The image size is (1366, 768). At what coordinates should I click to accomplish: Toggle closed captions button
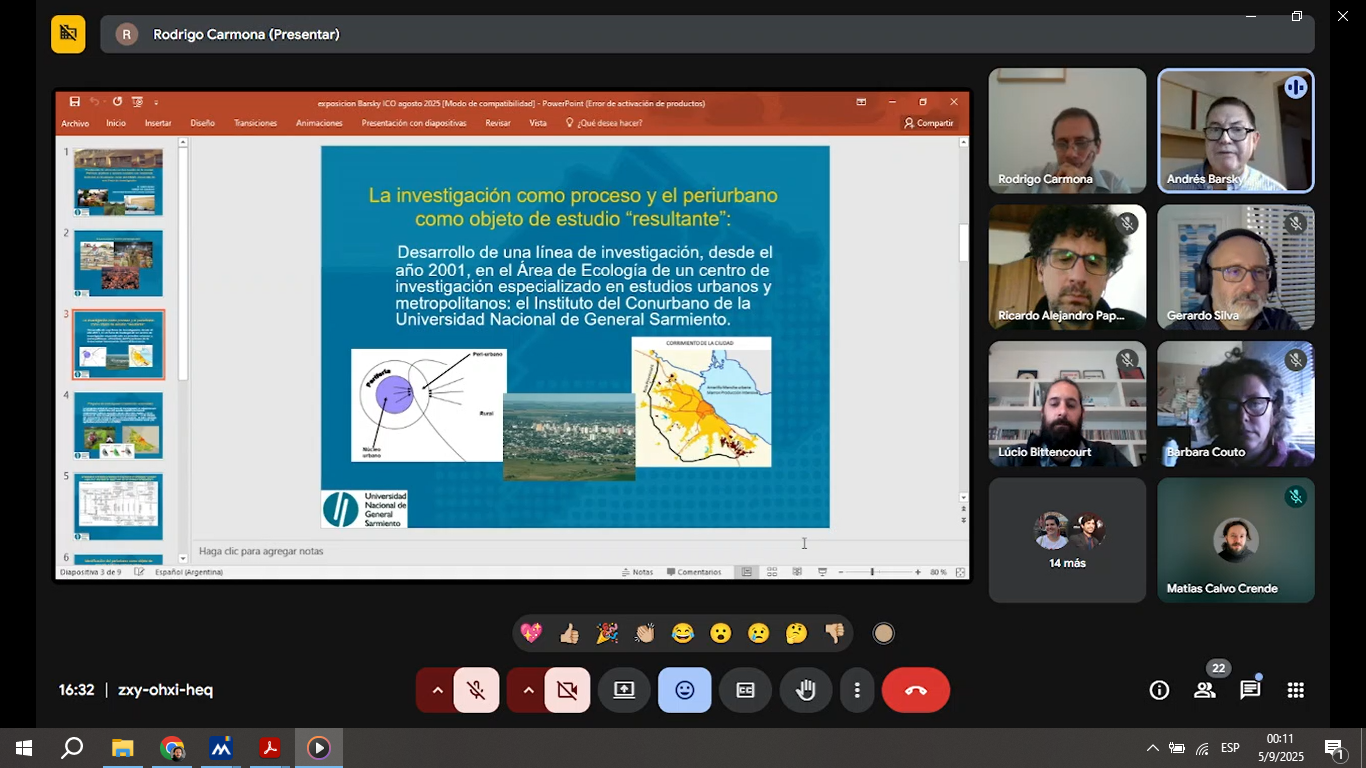[x=745, y=690]
